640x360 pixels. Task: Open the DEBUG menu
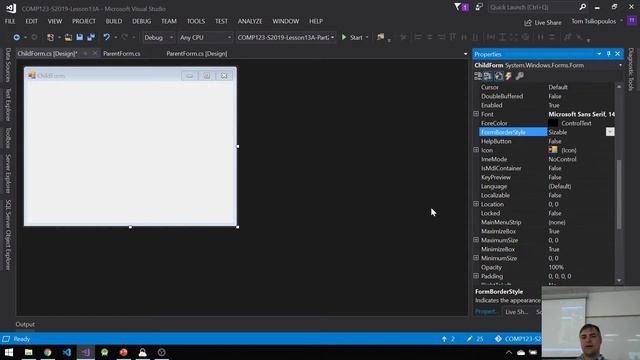point(142,21)
